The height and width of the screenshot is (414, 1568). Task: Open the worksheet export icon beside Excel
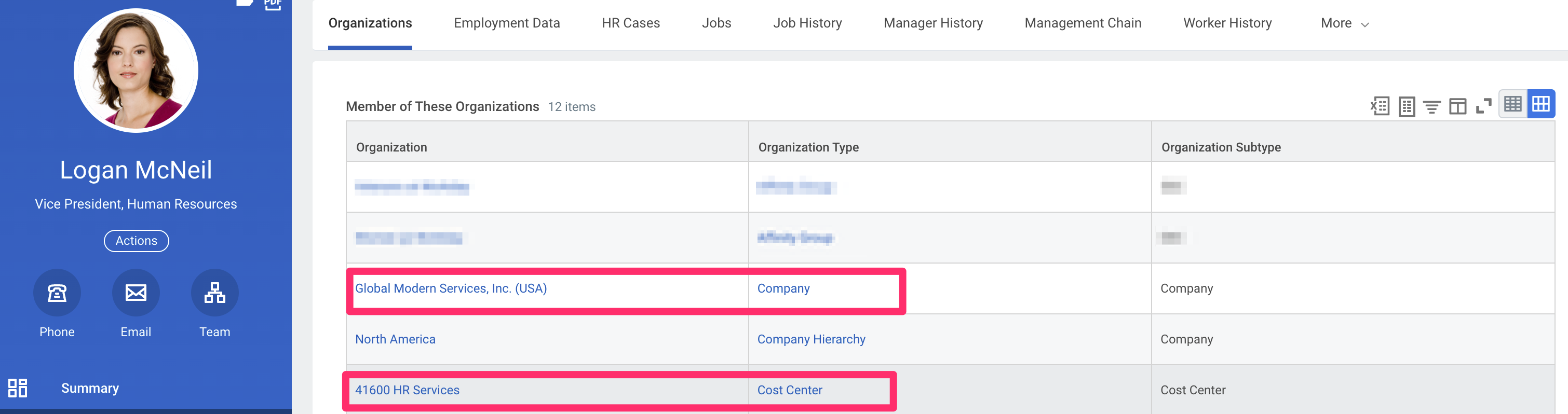click(x=1407, y=106)
